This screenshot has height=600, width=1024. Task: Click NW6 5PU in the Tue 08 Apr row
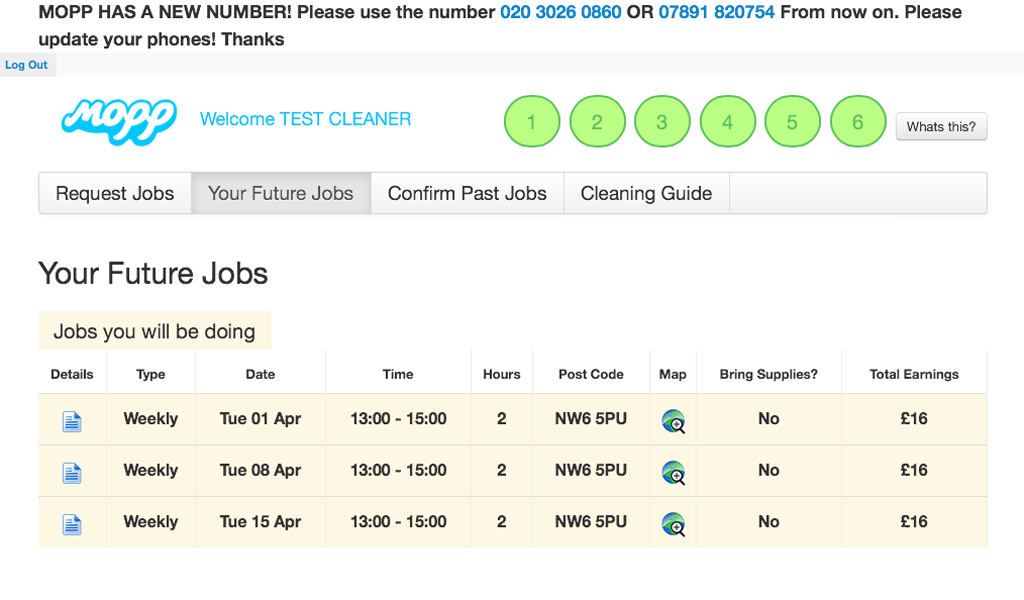(591, 470)
